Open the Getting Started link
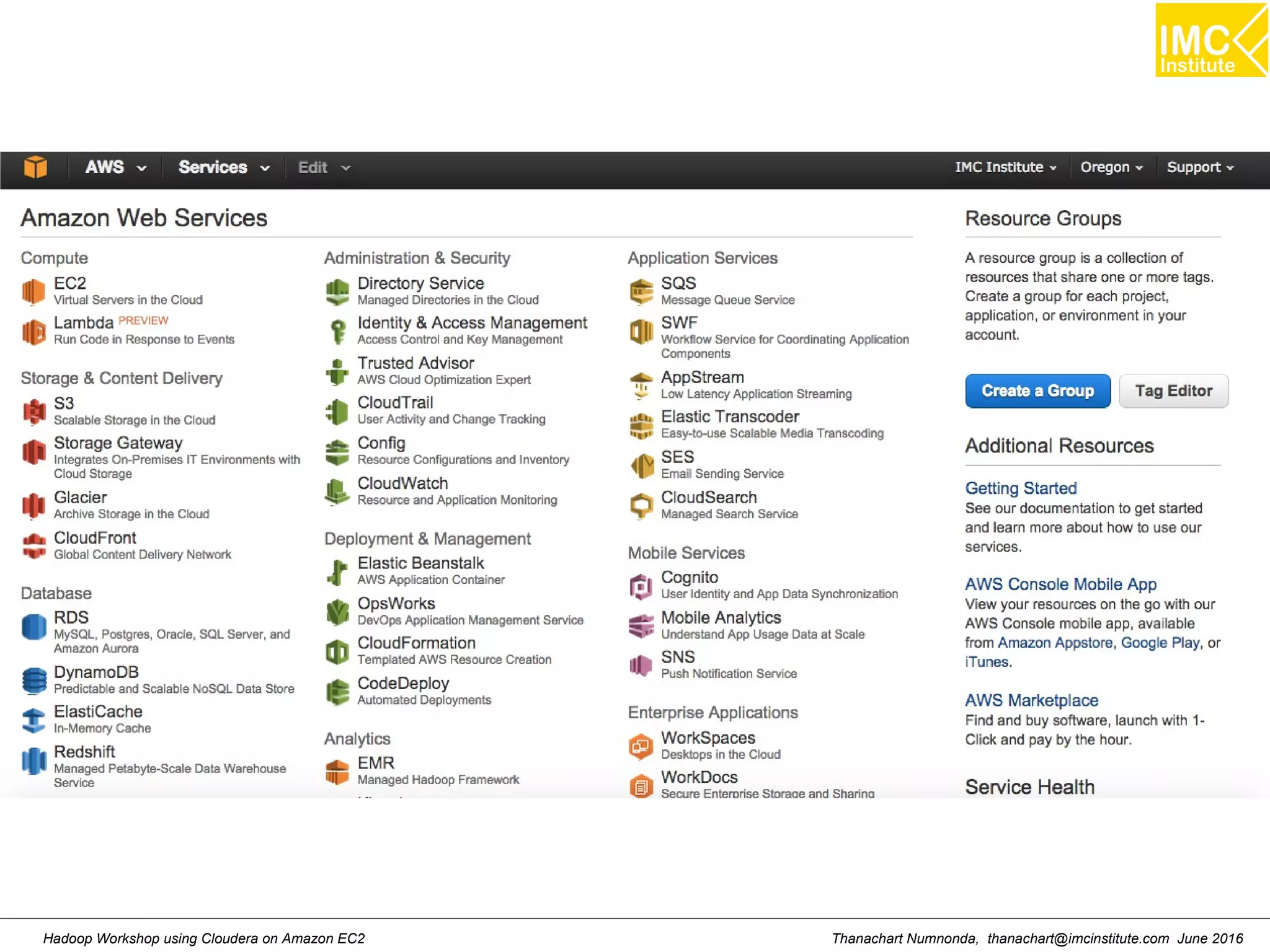The width and height of the screenshot is (1270, 952). [1020, 488]
